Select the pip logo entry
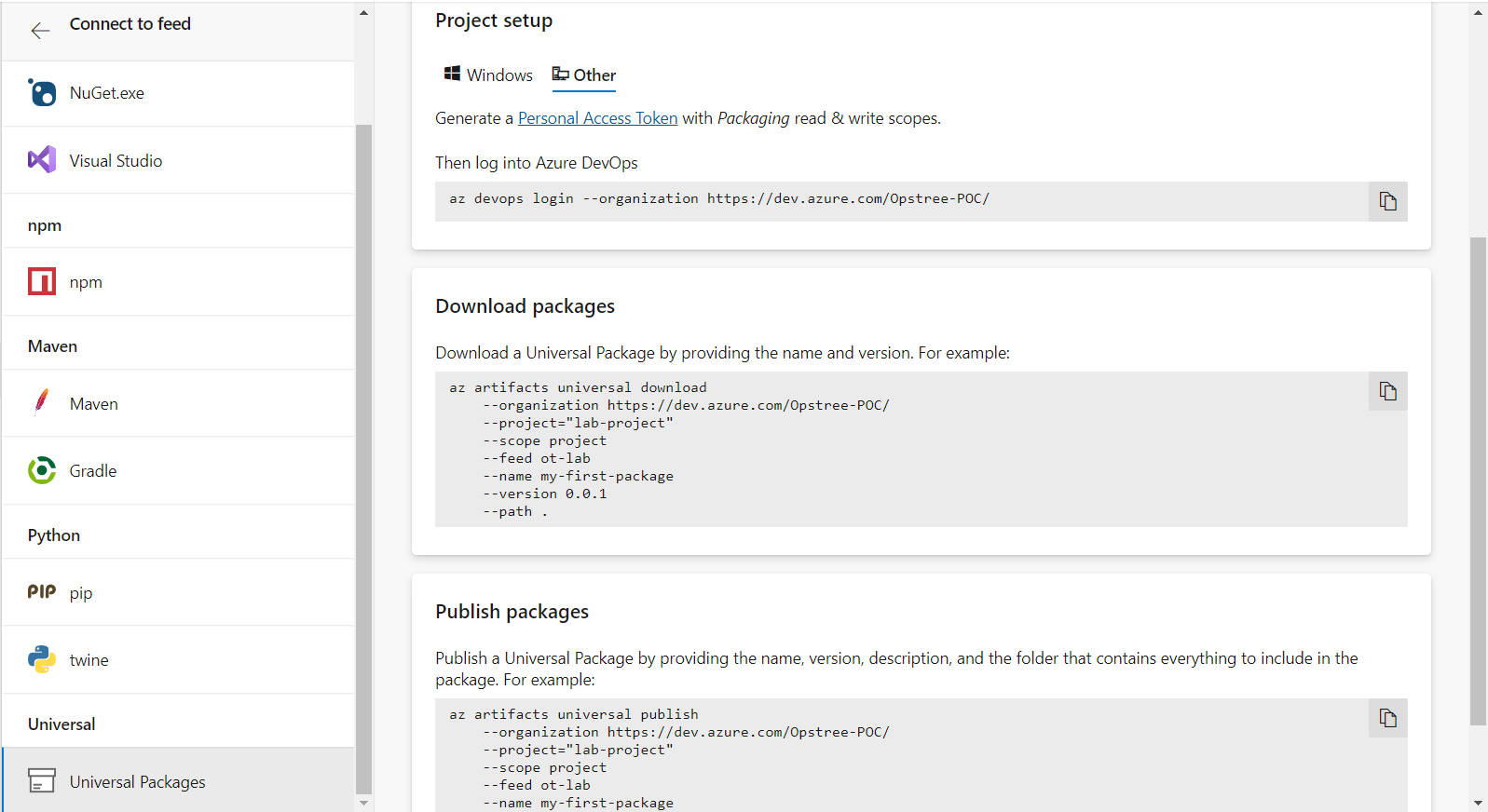The image size is (1488, 812). (42, 591)
